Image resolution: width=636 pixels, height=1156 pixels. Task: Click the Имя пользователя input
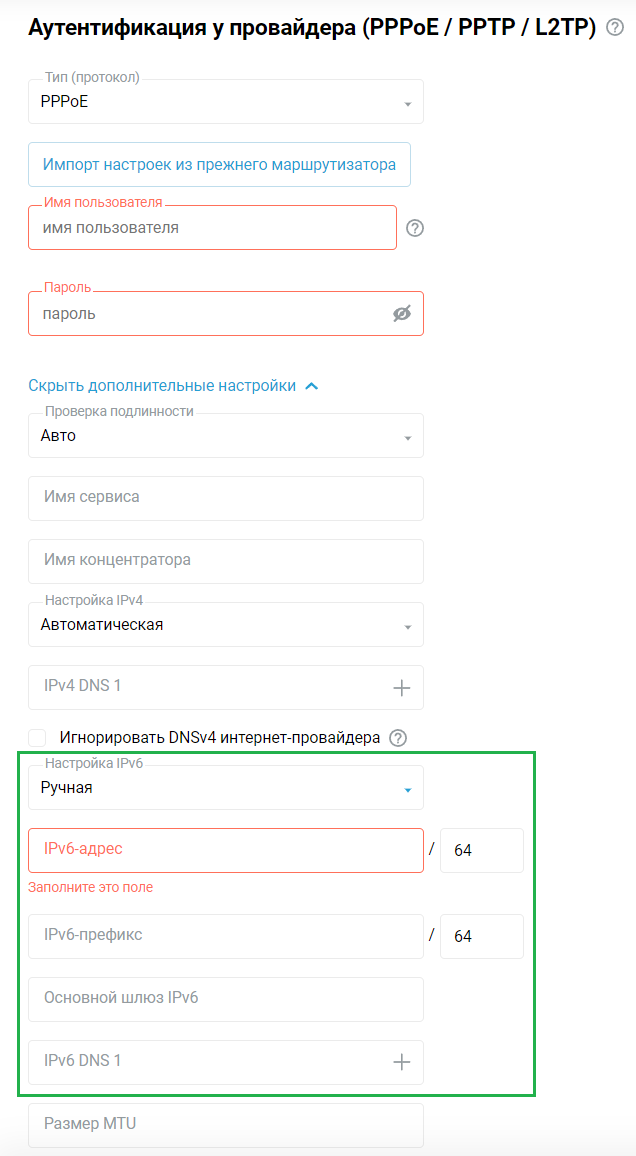[200, 228]
